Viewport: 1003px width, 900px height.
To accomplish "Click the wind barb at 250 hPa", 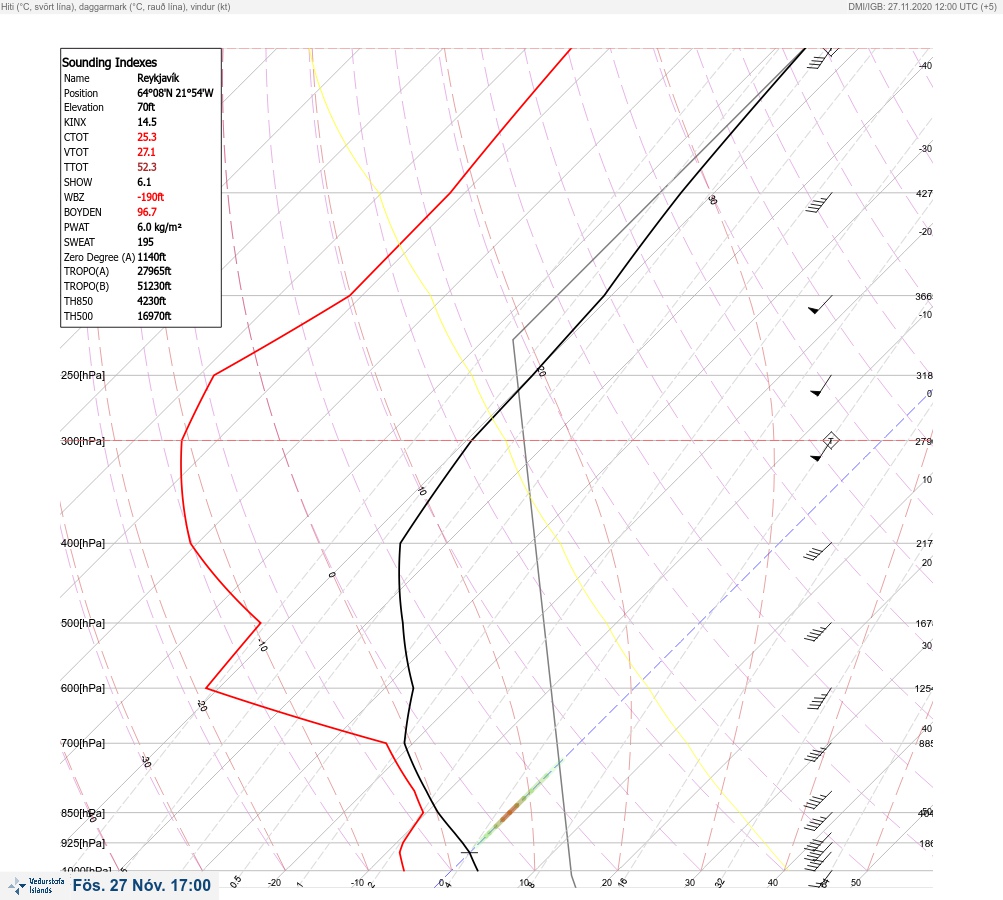I will (821, 386).
